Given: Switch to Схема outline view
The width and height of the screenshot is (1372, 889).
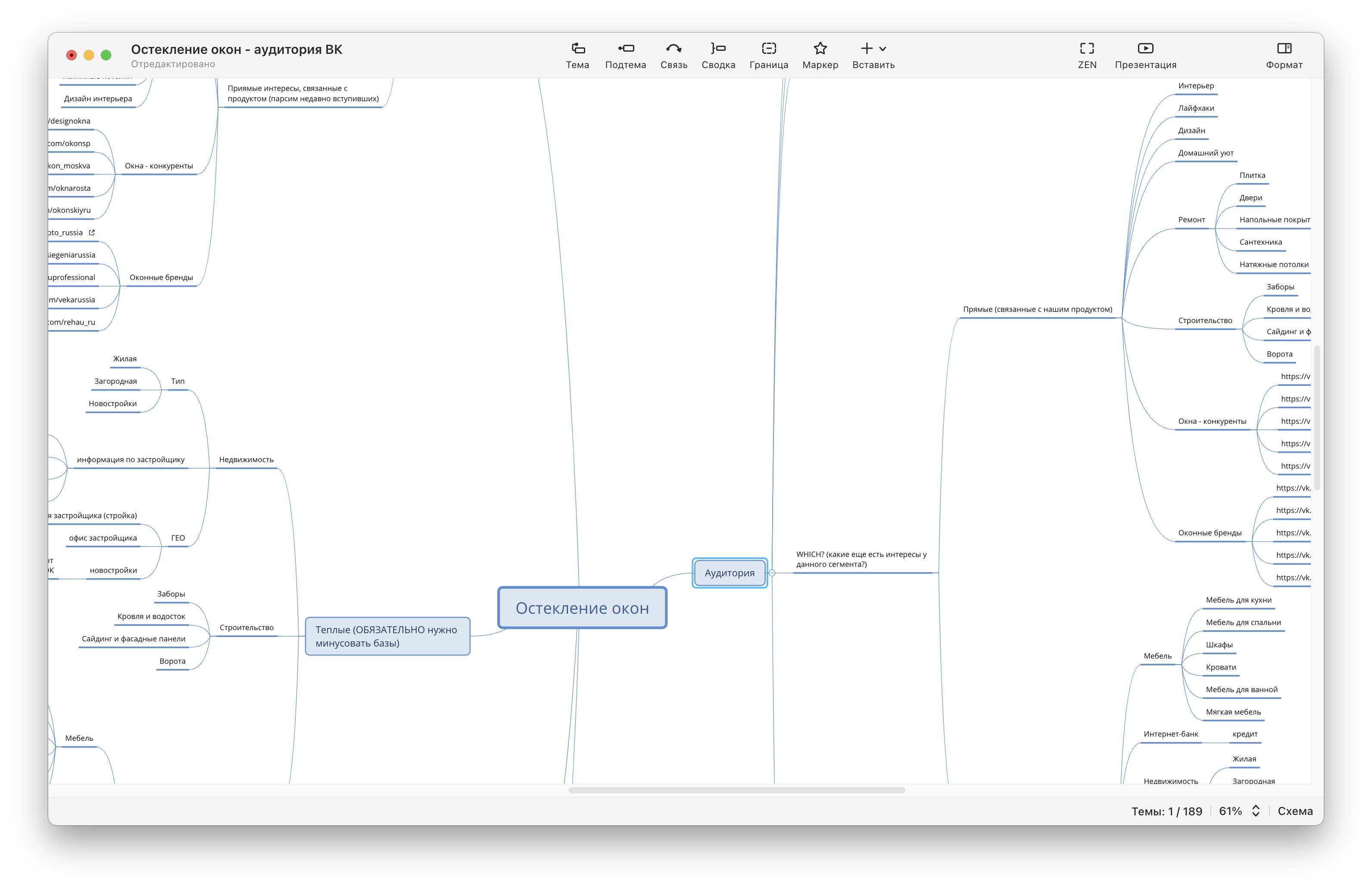Looking at the screenshot, I should (1295, 811).
